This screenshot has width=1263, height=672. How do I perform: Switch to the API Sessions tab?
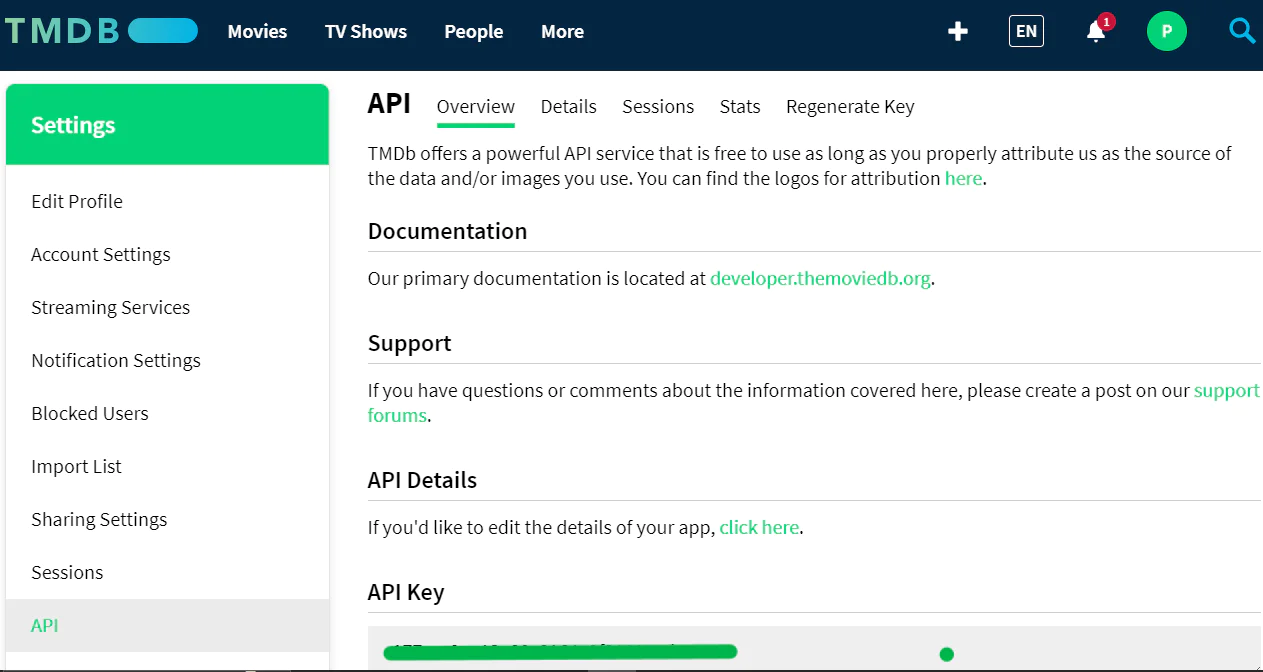point(658,107)
